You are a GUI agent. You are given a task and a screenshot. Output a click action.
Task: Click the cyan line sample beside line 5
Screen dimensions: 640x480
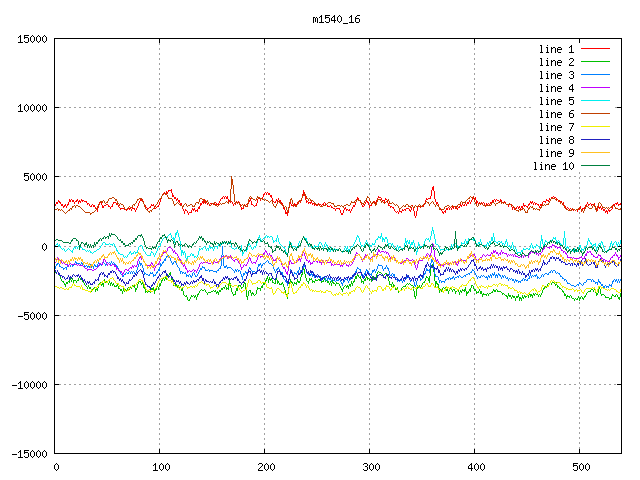(595, 101)
